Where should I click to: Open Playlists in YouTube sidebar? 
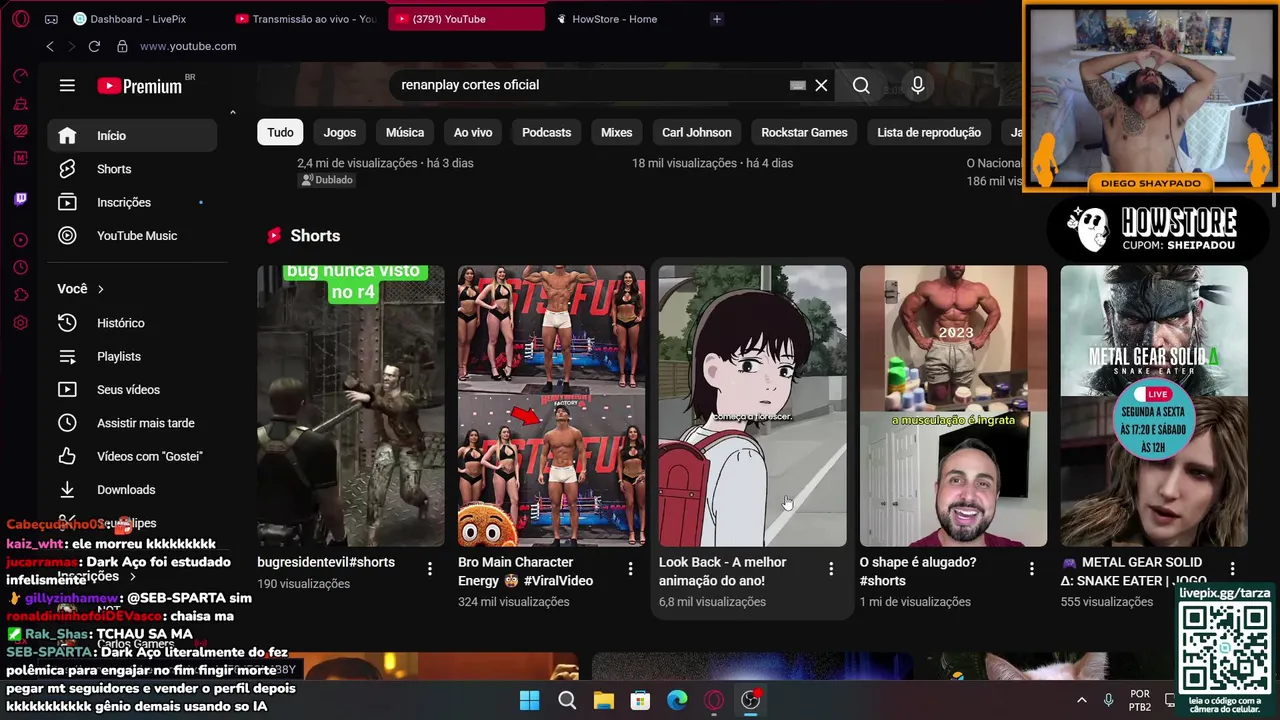pos(132,356)
